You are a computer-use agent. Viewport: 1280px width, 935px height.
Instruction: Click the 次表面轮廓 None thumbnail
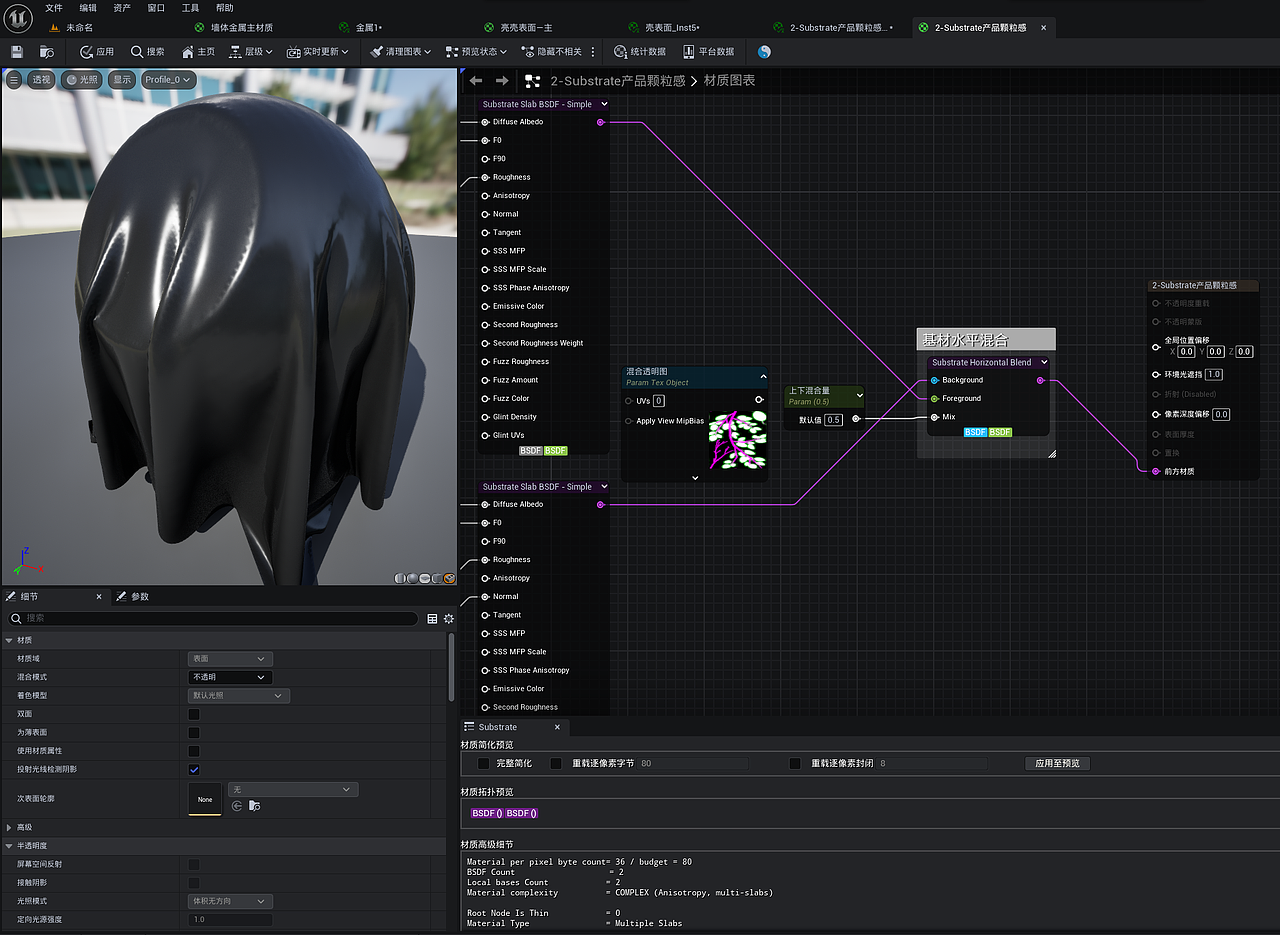point(205,799)
